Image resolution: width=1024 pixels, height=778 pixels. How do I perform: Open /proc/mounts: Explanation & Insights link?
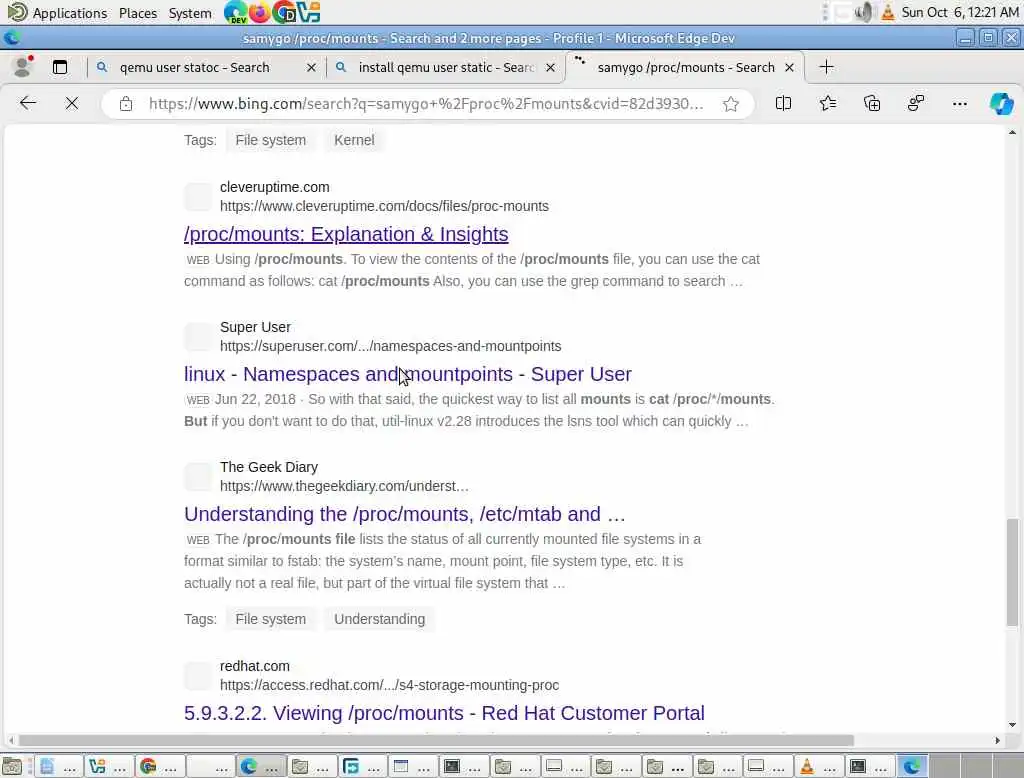[346, 234]
